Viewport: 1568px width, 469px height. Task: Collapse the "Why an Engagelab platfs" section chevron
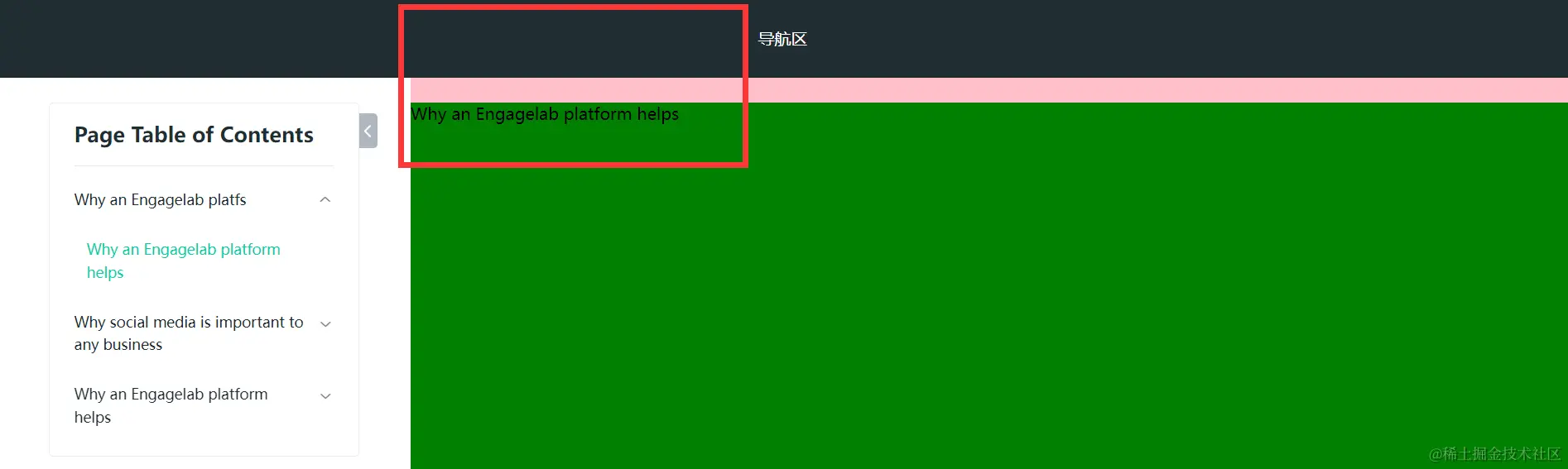click(325, 199)
